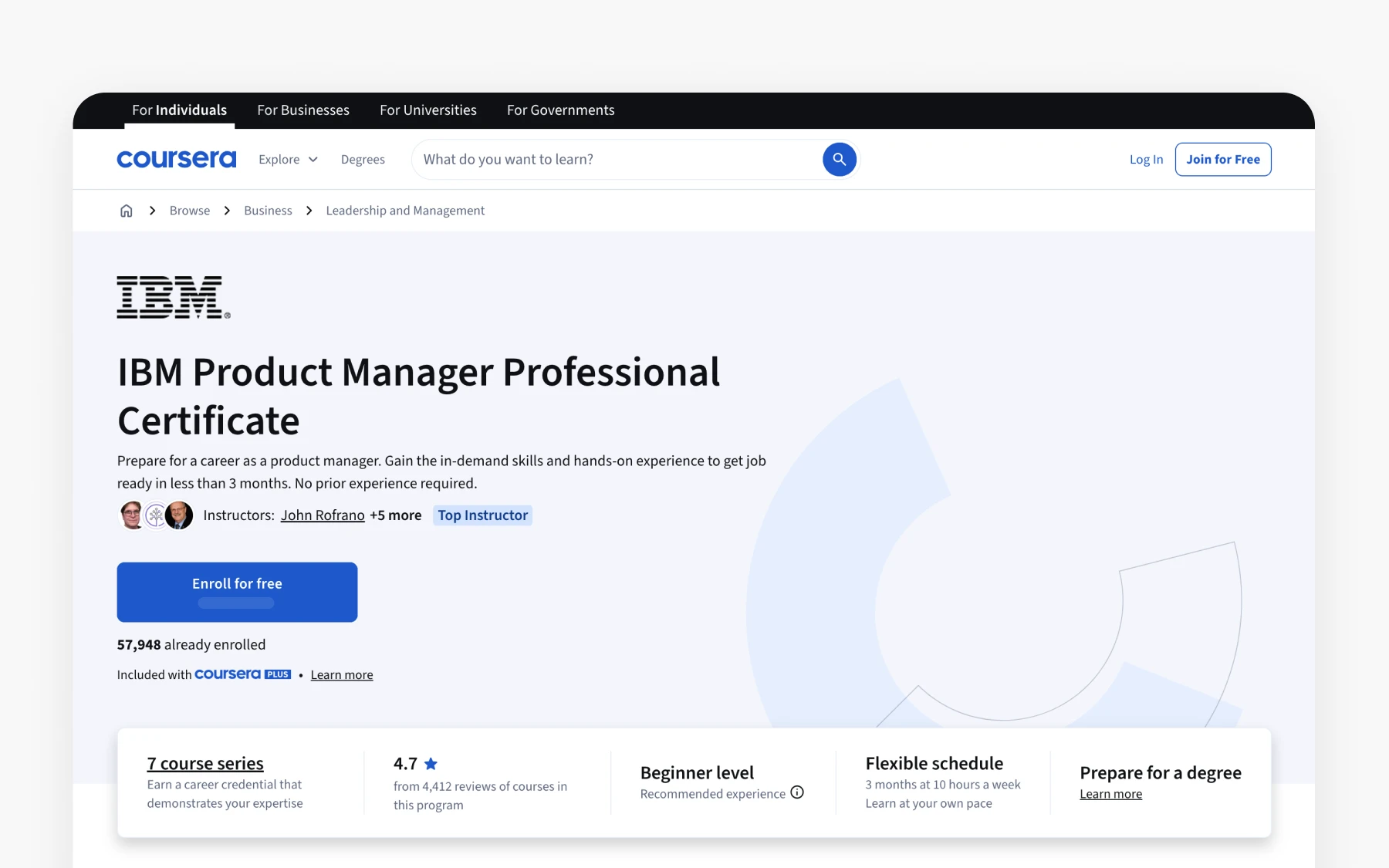The height and width of the screenshot is (868, 1389).
Task: Click the Join for Free button
Action: [x=1223, y=159]
